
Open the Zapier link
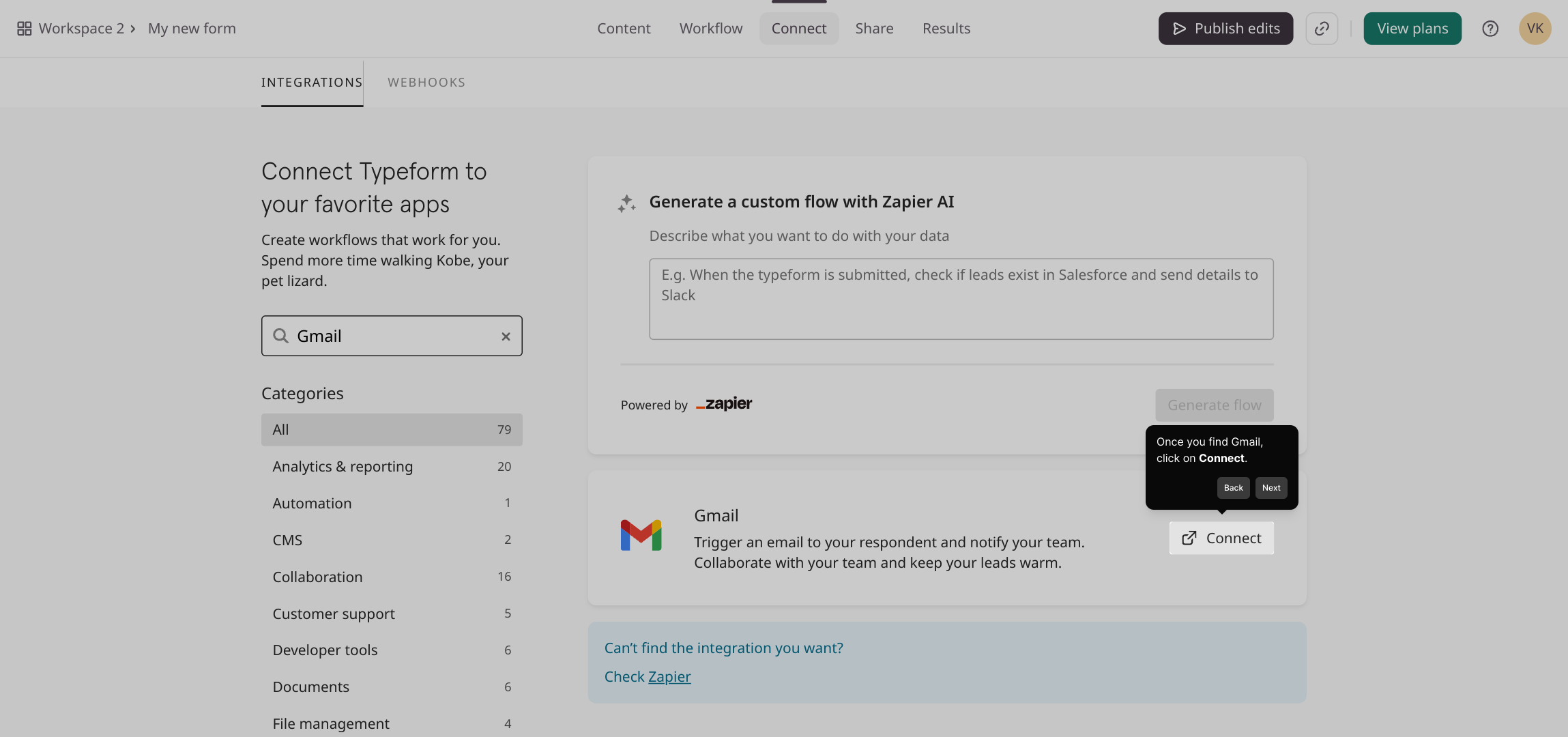pos(669,677)
